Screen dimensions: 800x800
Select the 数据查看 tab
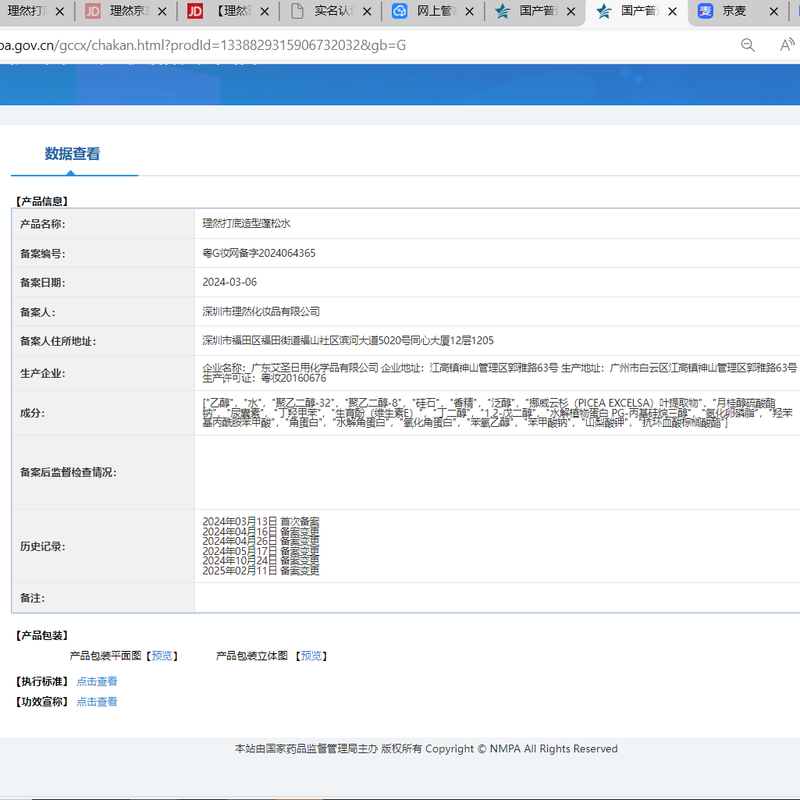(x=72, y=154)
